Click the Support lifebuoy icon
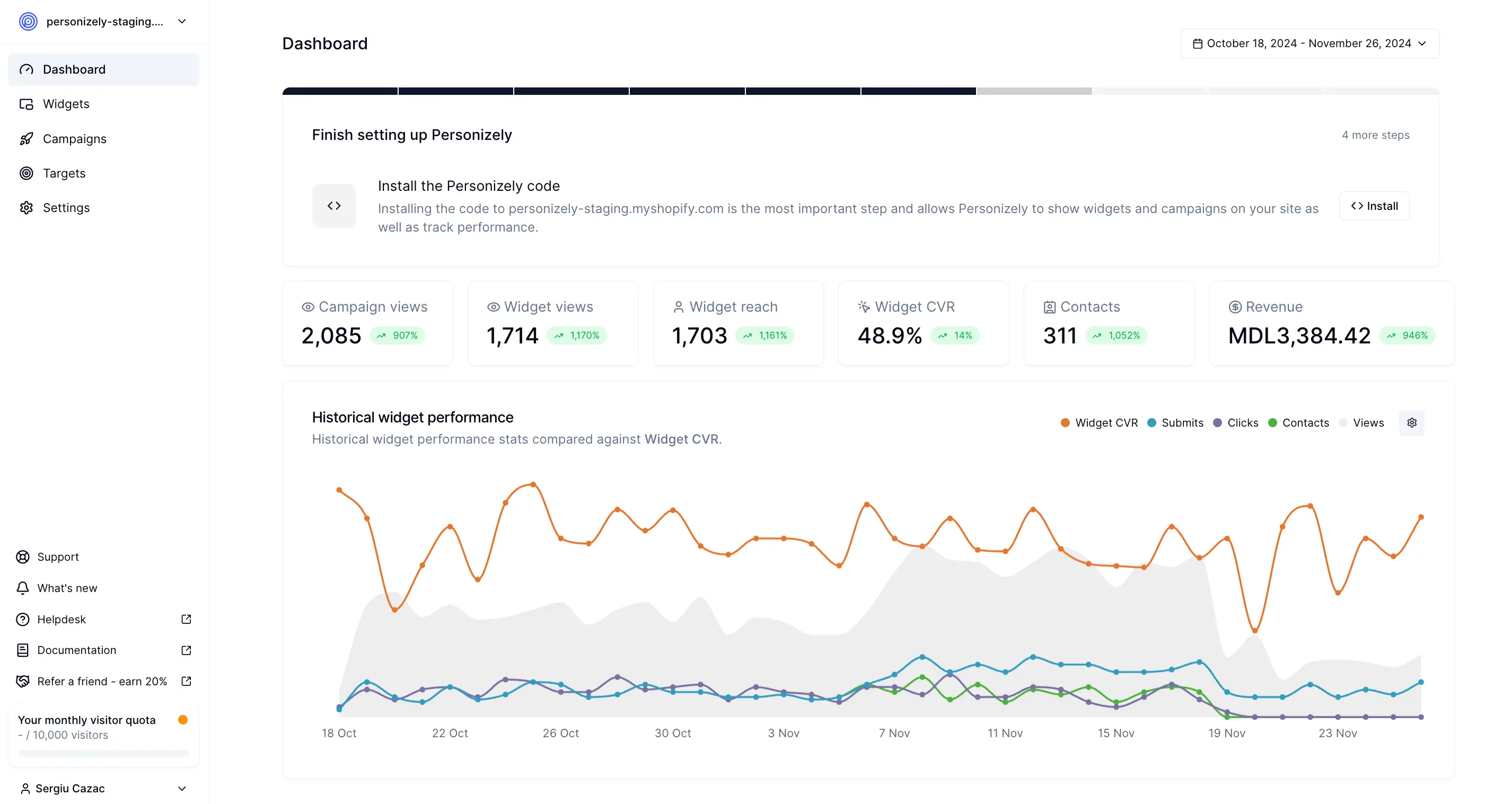The height and width of the screenshot is (804, 1512). click(23, 557)
